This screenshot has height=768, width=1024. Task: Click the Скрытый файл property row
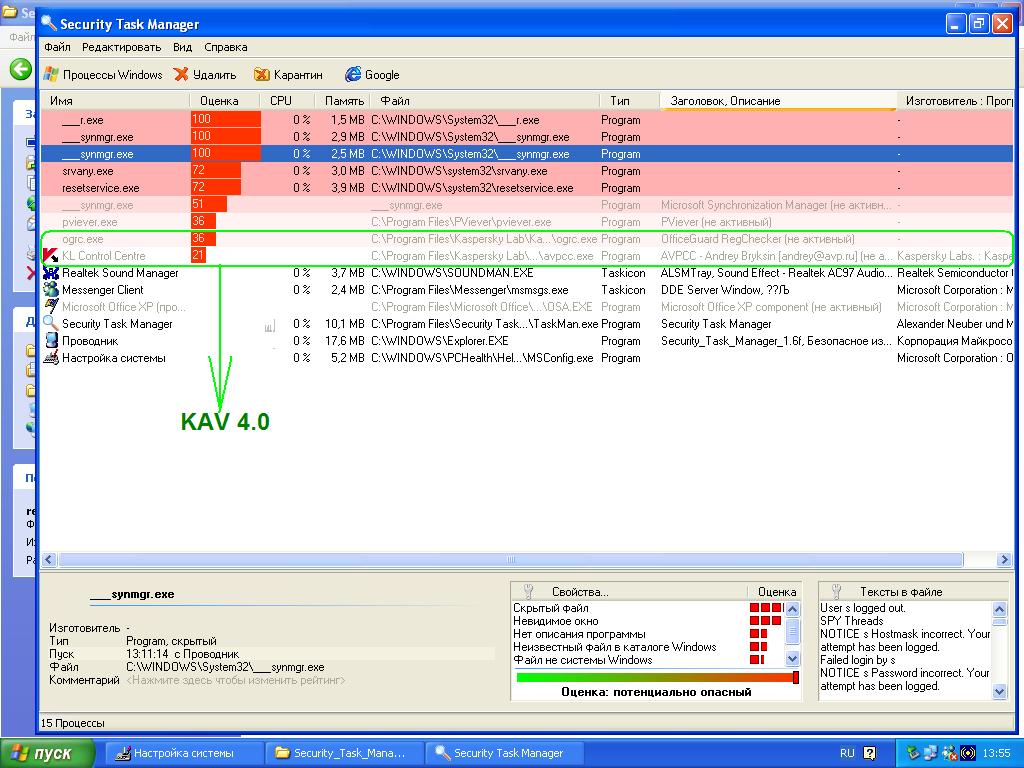click(648, 608)
